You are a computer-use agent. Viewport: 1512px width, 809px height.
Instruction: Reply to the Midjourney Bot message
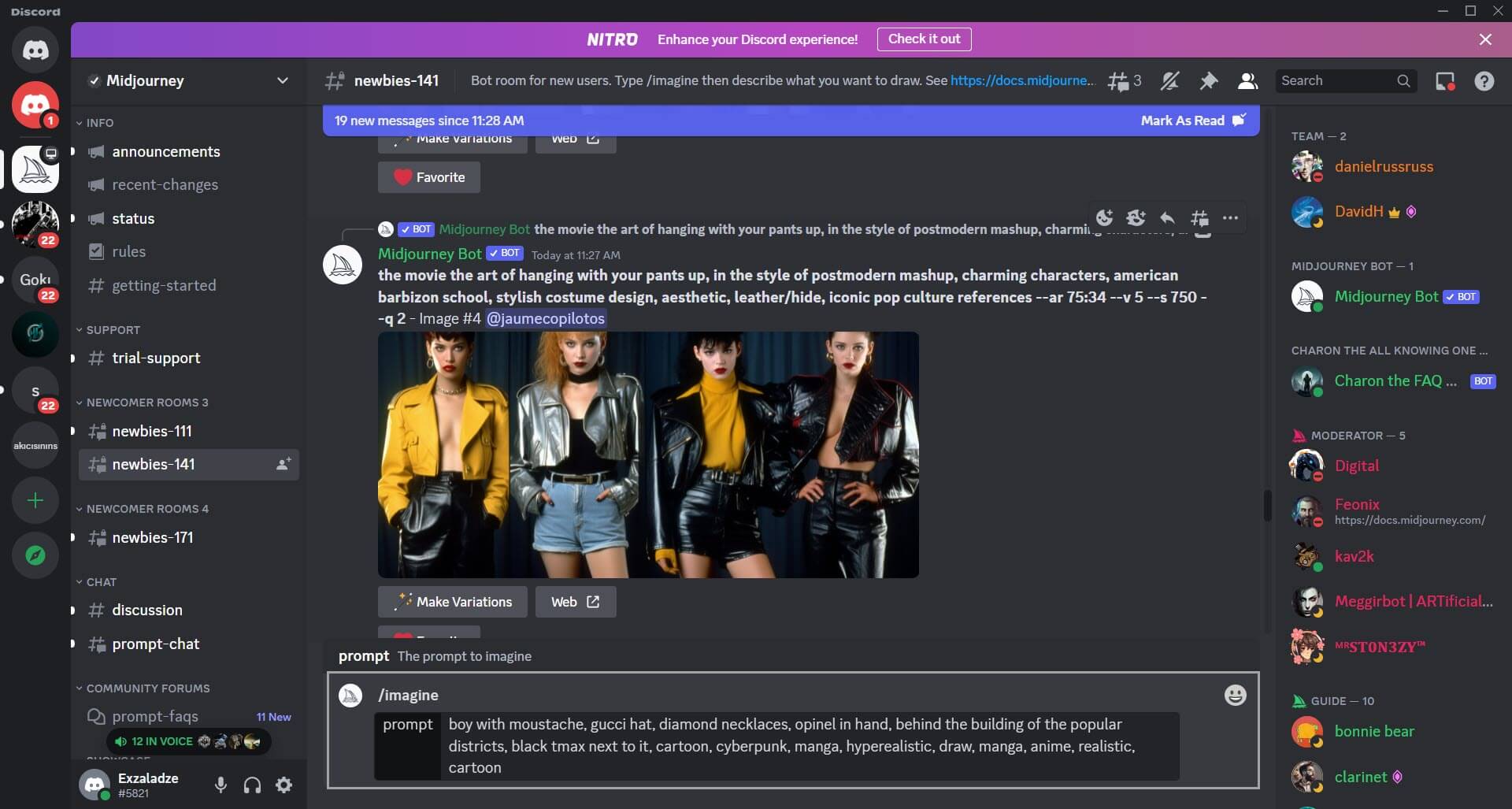[1167, 217]
